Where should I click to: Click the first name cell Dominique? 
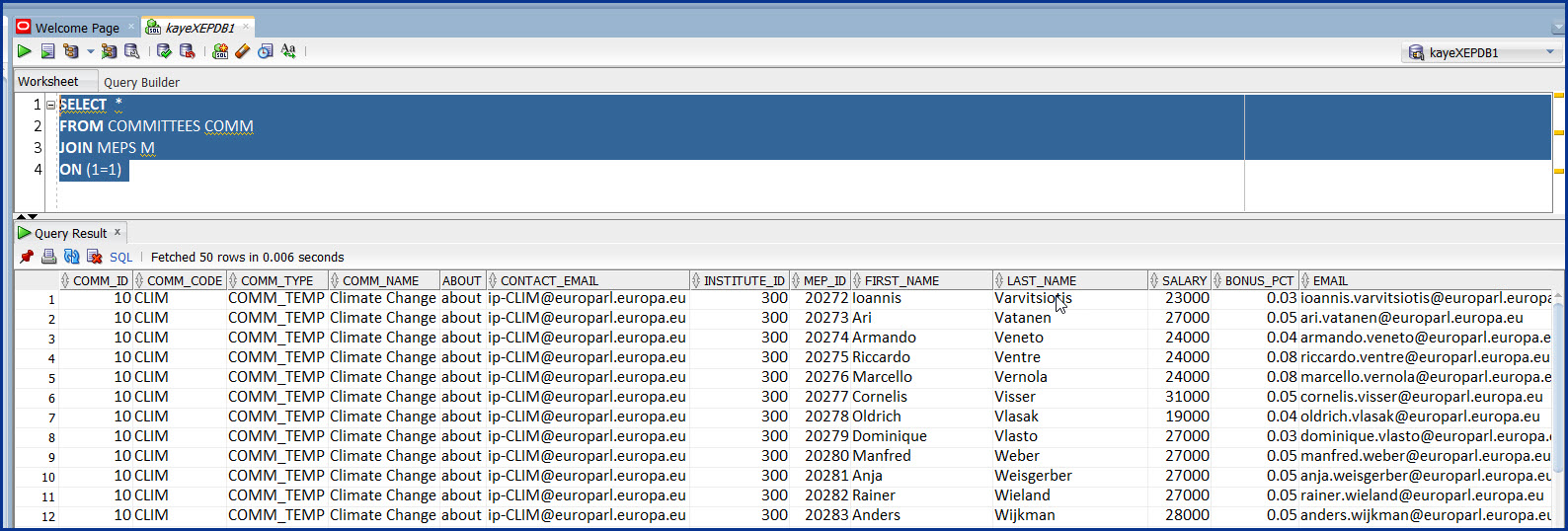tap(921, 436)
